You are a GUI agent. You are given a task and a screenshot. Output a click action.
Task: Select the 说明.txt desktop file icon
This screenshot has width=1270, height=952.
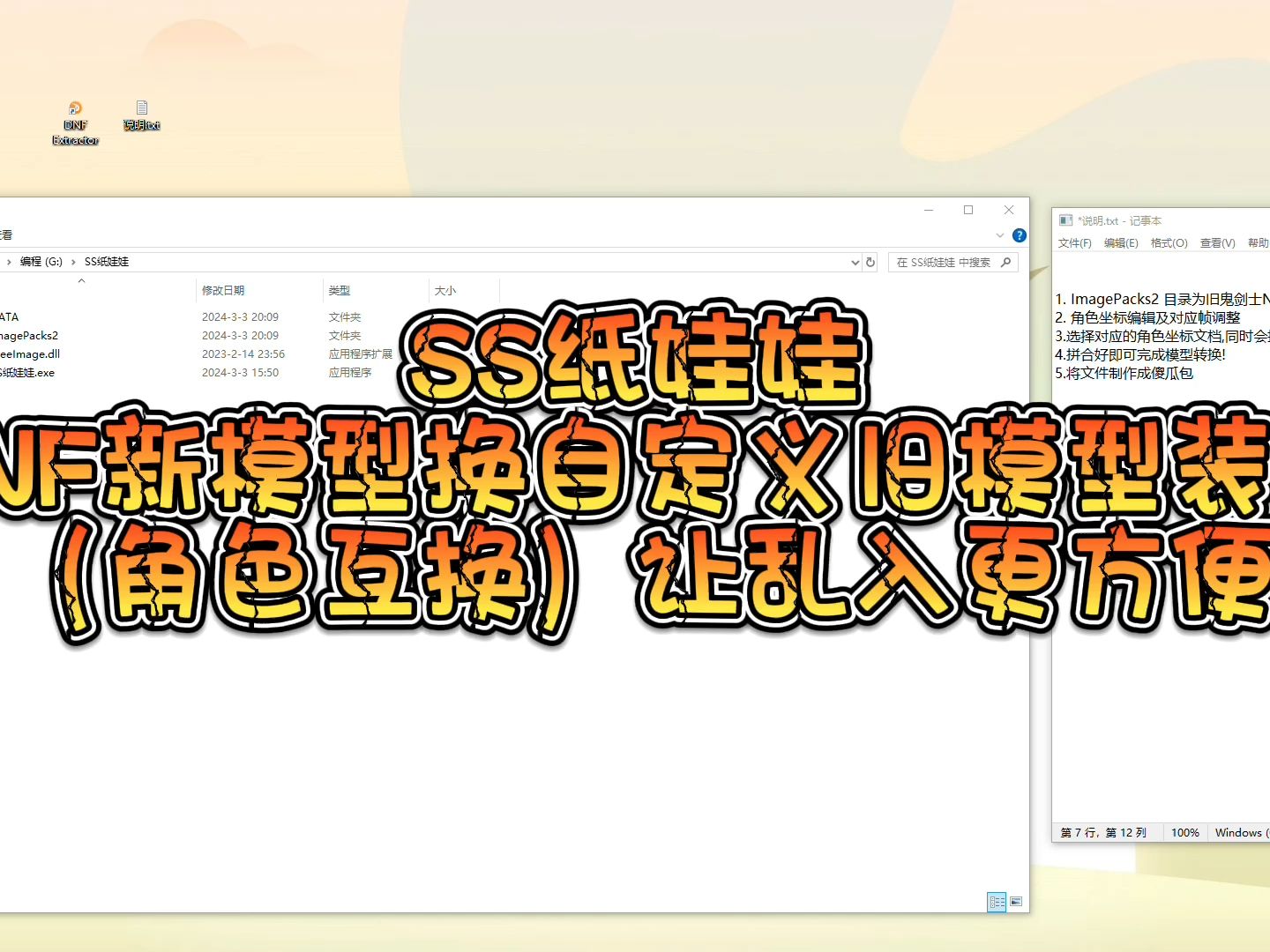tap(142, 115)
